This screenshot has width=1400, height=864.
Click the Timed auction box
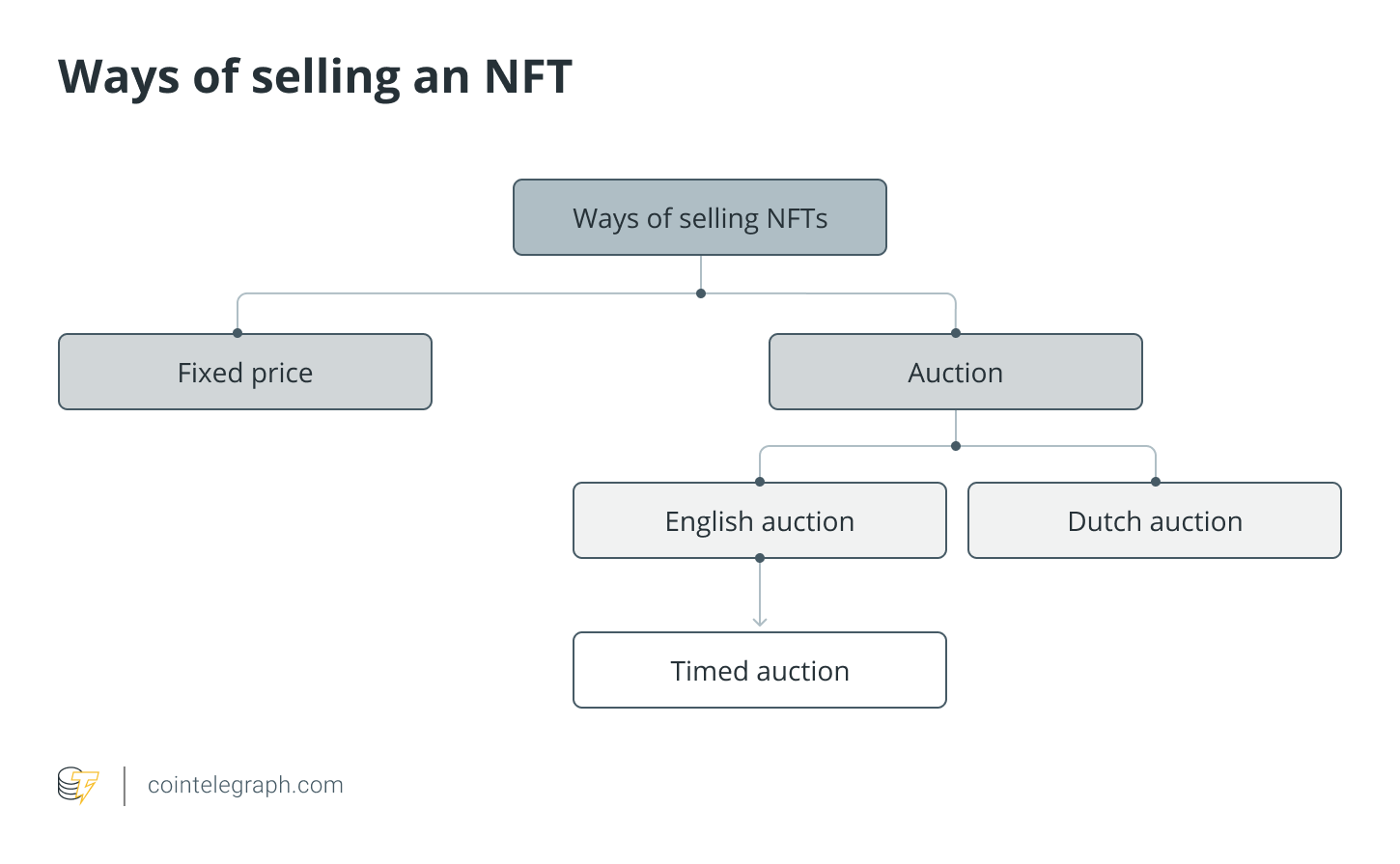760,670
